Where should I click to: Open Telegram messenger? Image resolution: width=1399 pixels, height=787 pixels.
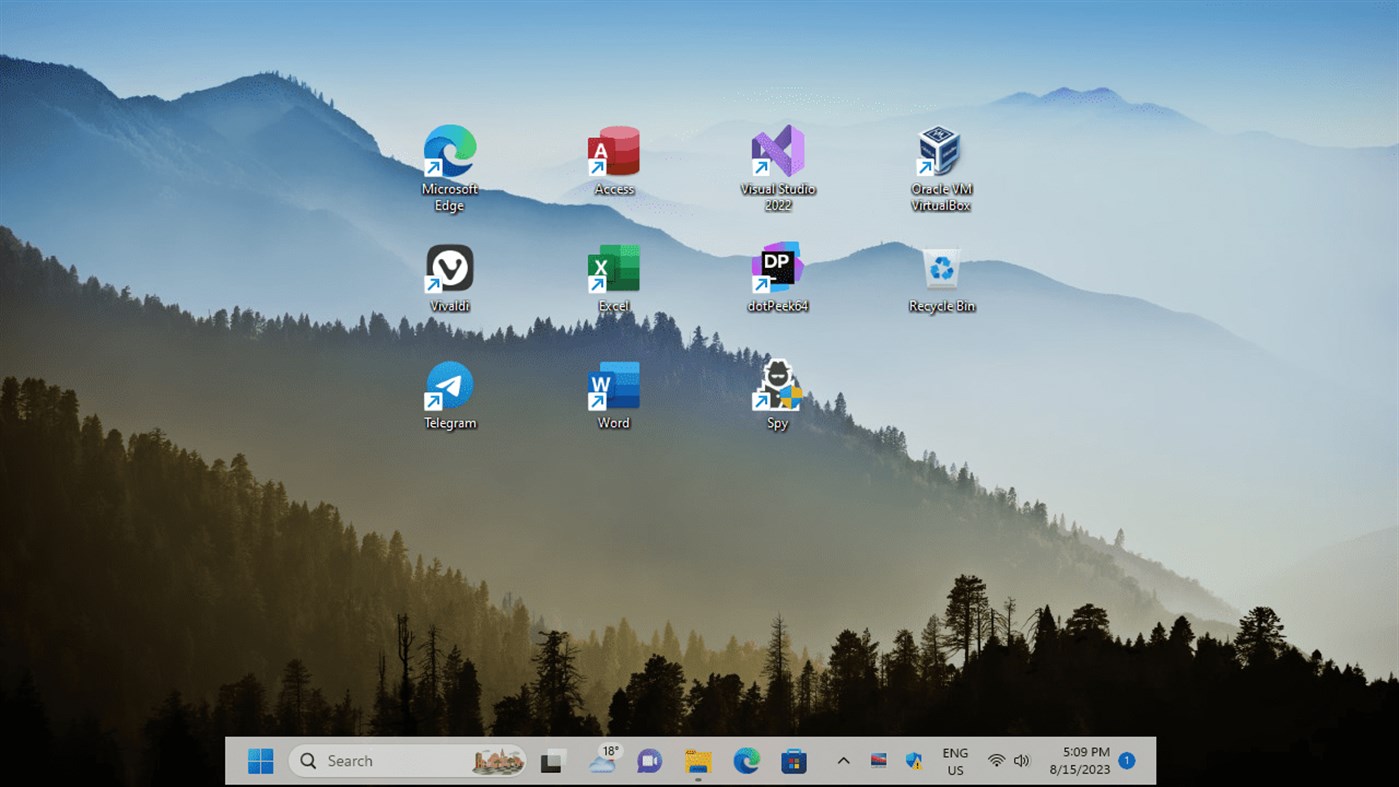click(x=449, y=385)
